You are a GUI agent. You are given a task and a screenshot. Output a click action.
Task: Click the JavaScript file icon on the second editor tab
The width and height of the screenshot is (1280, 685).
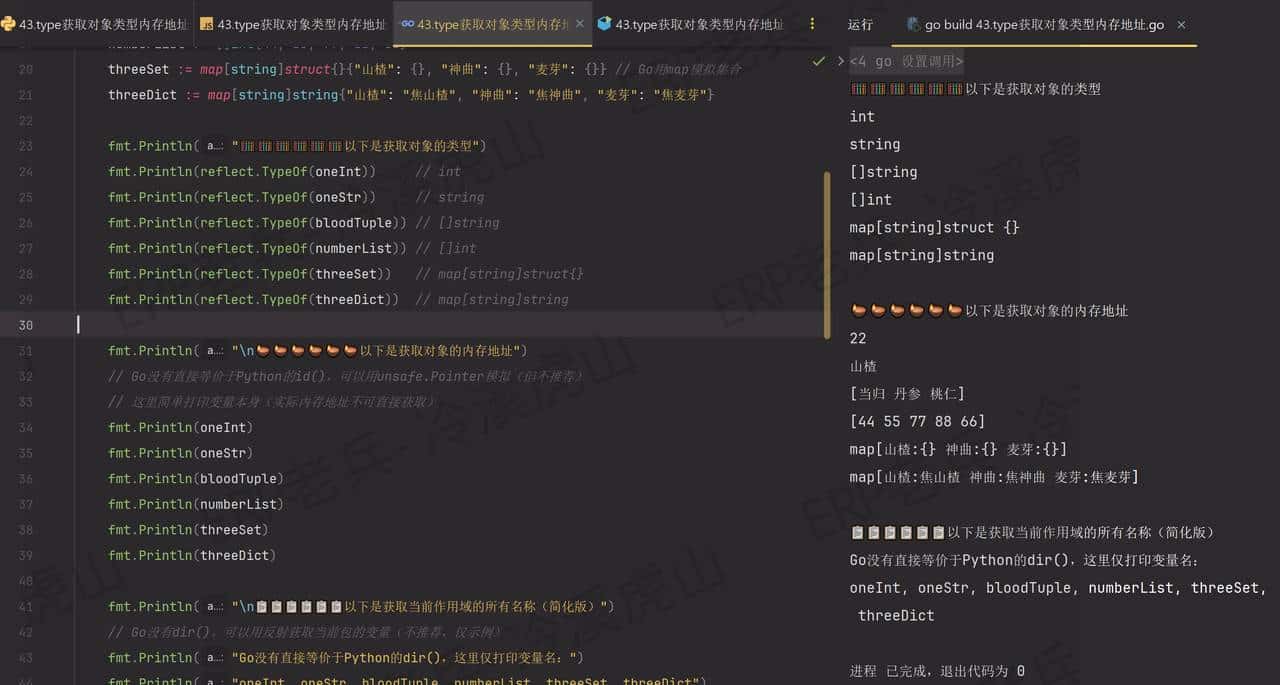click(x=208, y=23)
